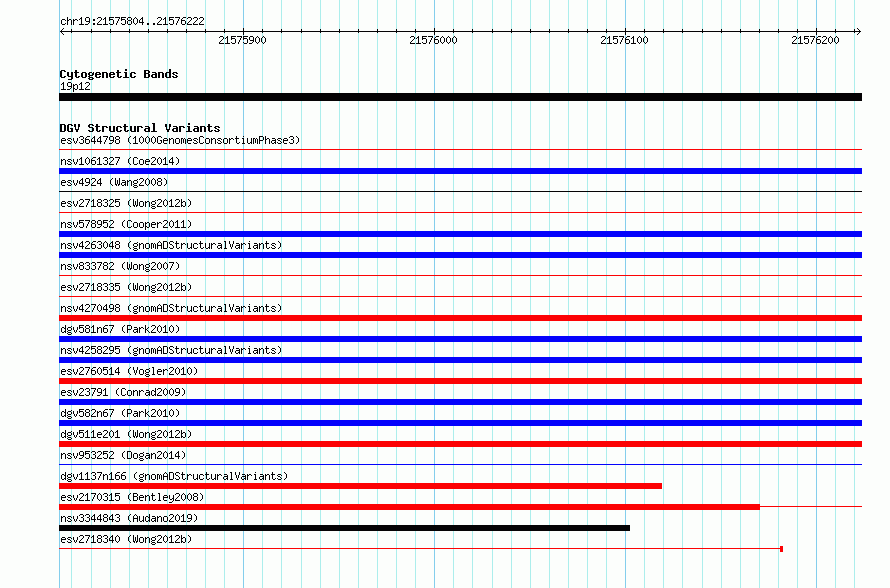Select the dgv511e201 (Wong2012b) label
Image resolution: width=890 pixels, height=588 pixels.
(126, 434)
